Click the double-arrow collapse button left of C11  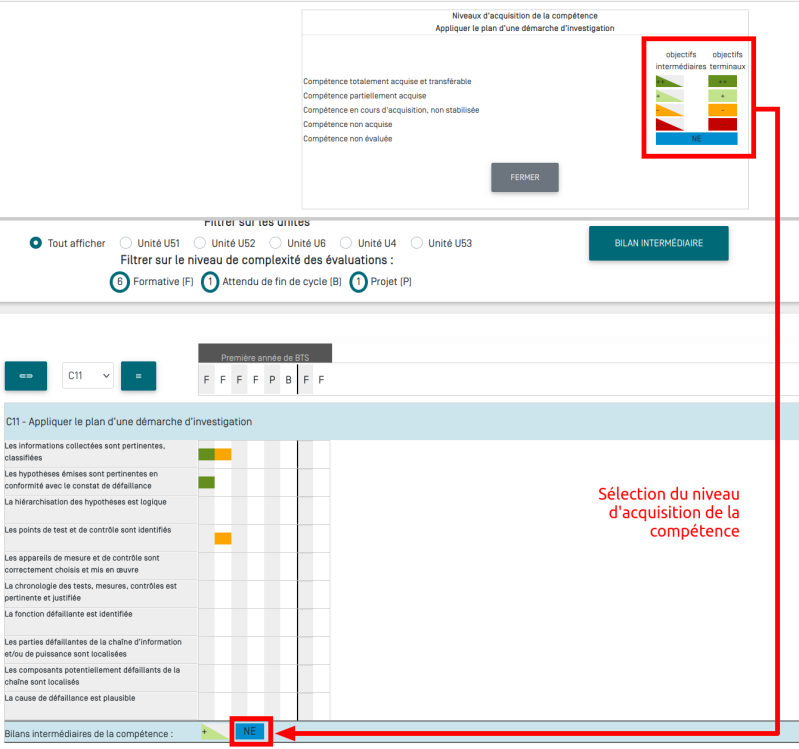[26, 376]
